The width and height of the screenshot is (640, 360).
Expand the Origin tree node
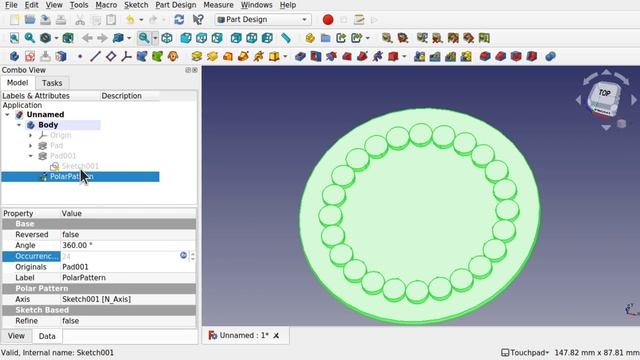click(x=31, y=135)
